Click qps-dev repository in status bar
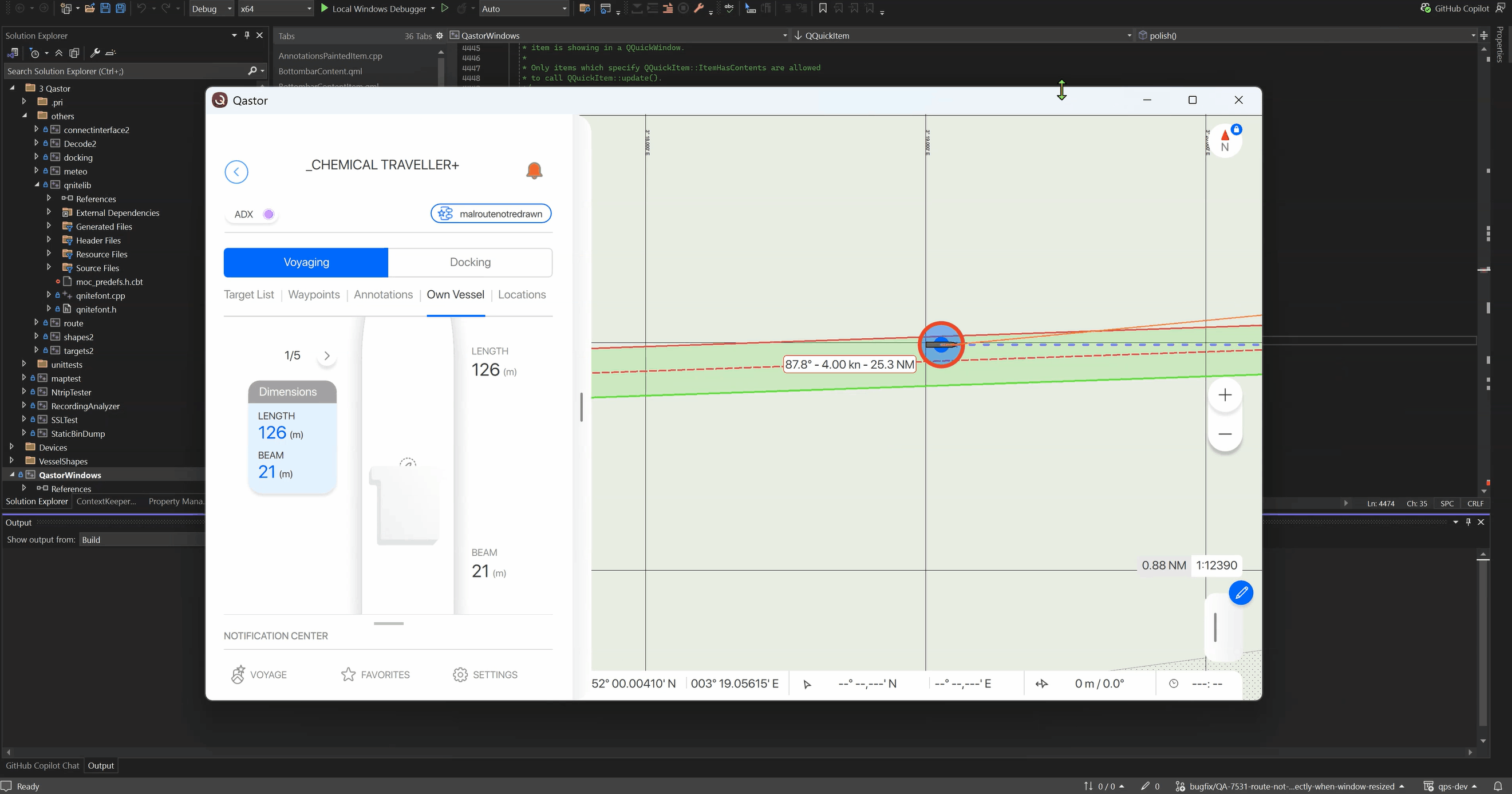The width and height of the screenshot is (1512, 794). pyautogui.click(x=1451, y=787)
